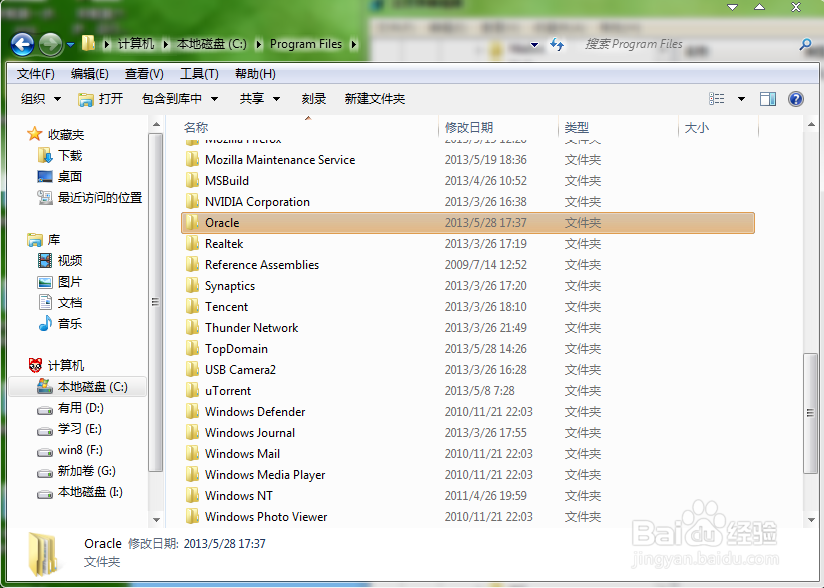
Task: Click the file list vertical scrollbar thumb
Action: point(810,413)
